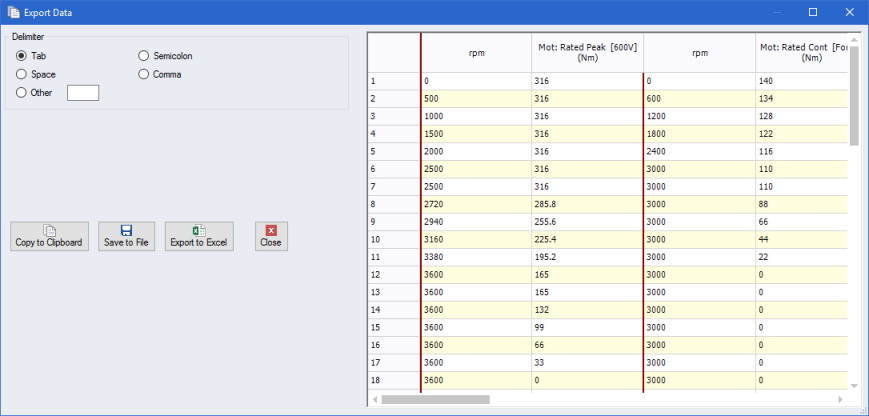Click the horizontal scrollbar right arrow
869x416 pixels.
coord(841,399)
